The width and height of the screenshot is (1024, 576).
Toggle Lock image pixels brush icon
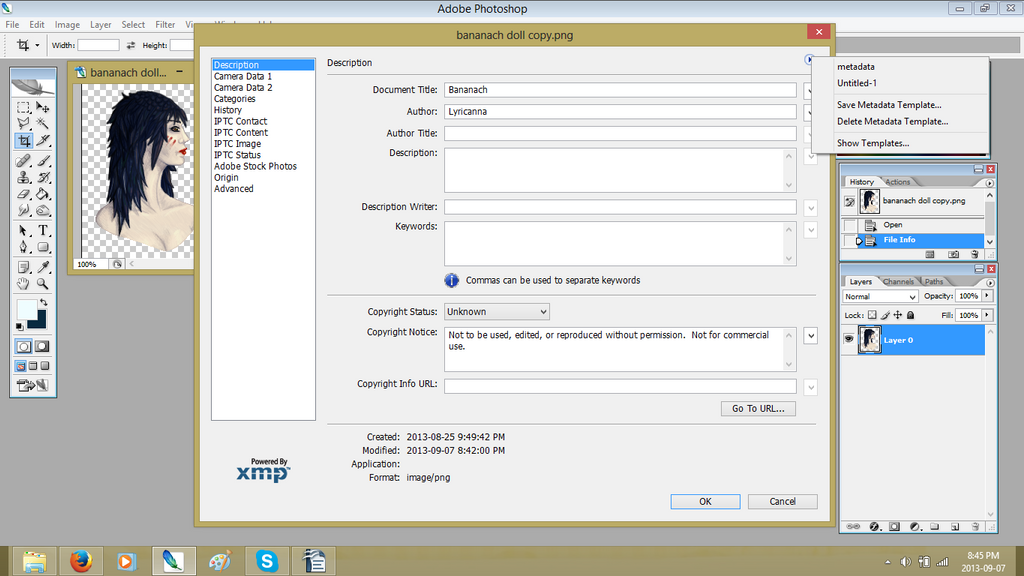tap(886, 315)
